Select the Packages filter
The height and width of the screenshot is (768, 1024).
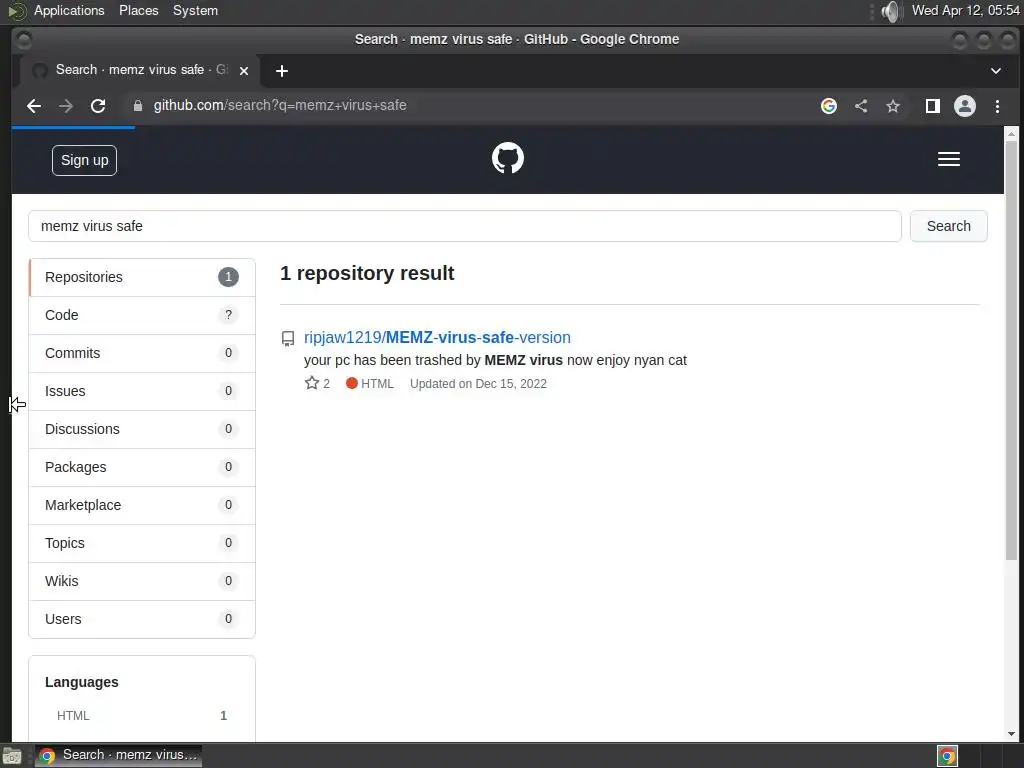(x=142, y=467)
